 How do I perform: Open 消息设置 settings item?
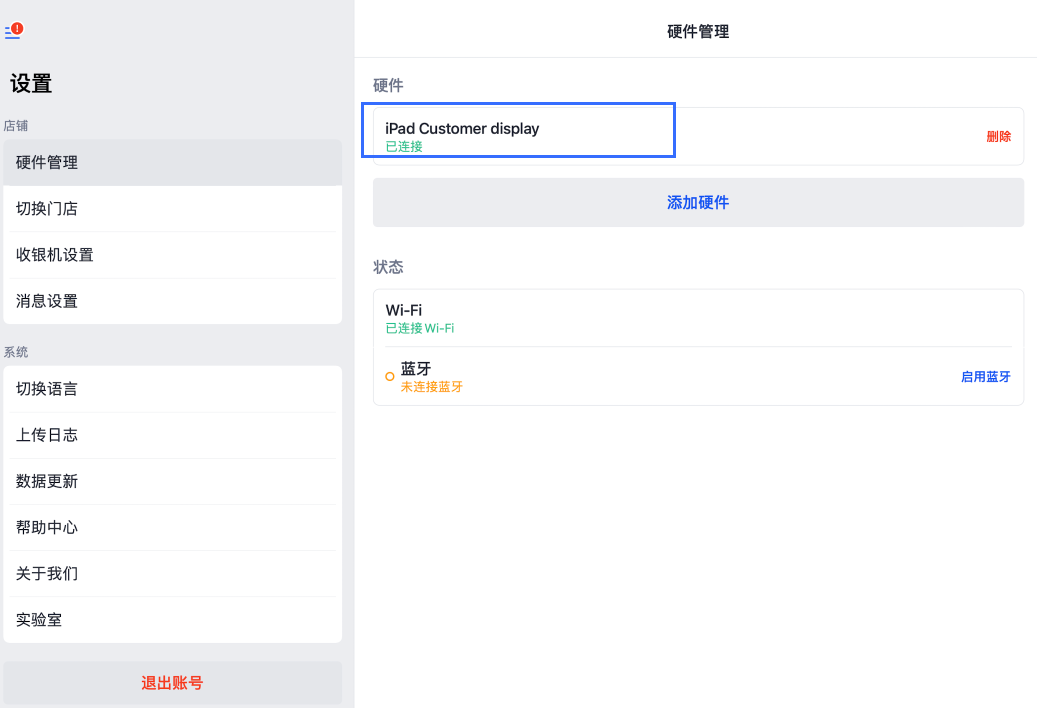tap(173, 301)
